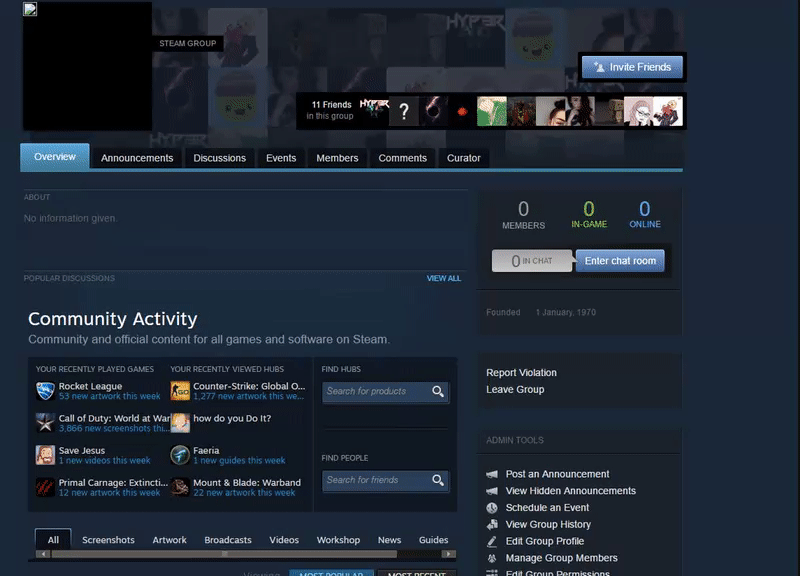Open the Primal Carnage: Extinction icon
Screen dimensions: 800x576
pos(45,487)
